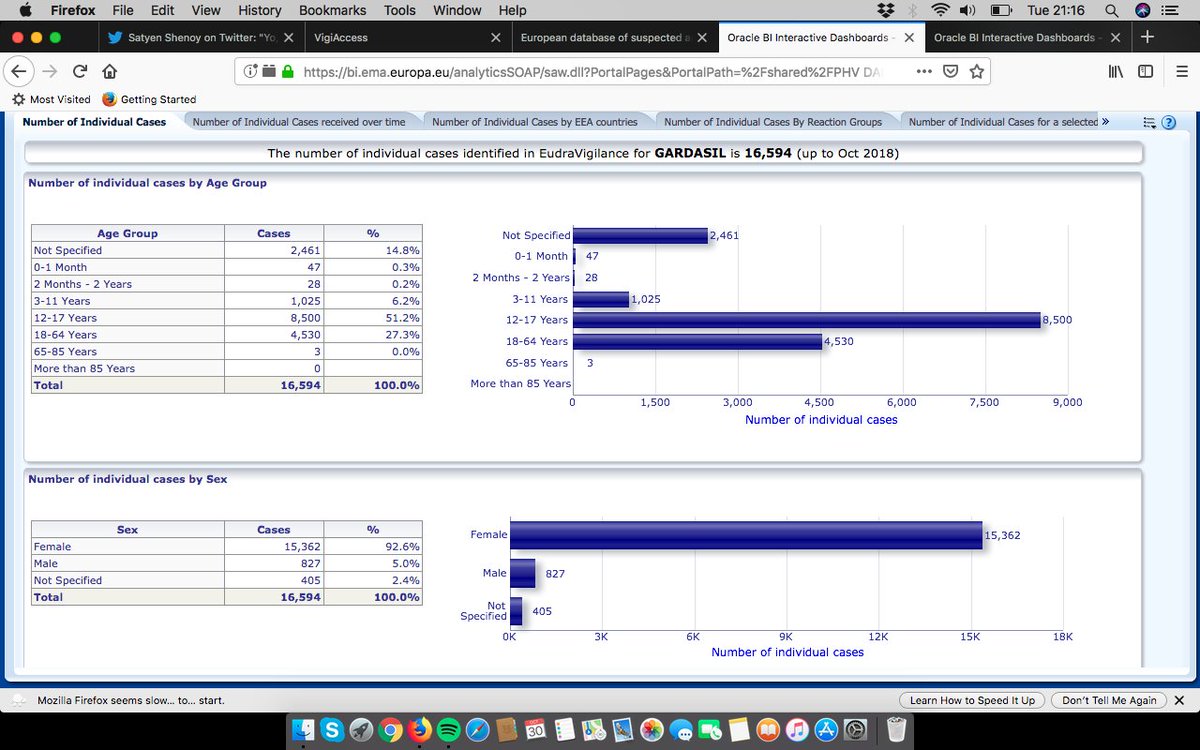This screenshot has width=1200, height=750.
Task: Select the 92.6% Female percentage cell
Action: pos(372,547)
